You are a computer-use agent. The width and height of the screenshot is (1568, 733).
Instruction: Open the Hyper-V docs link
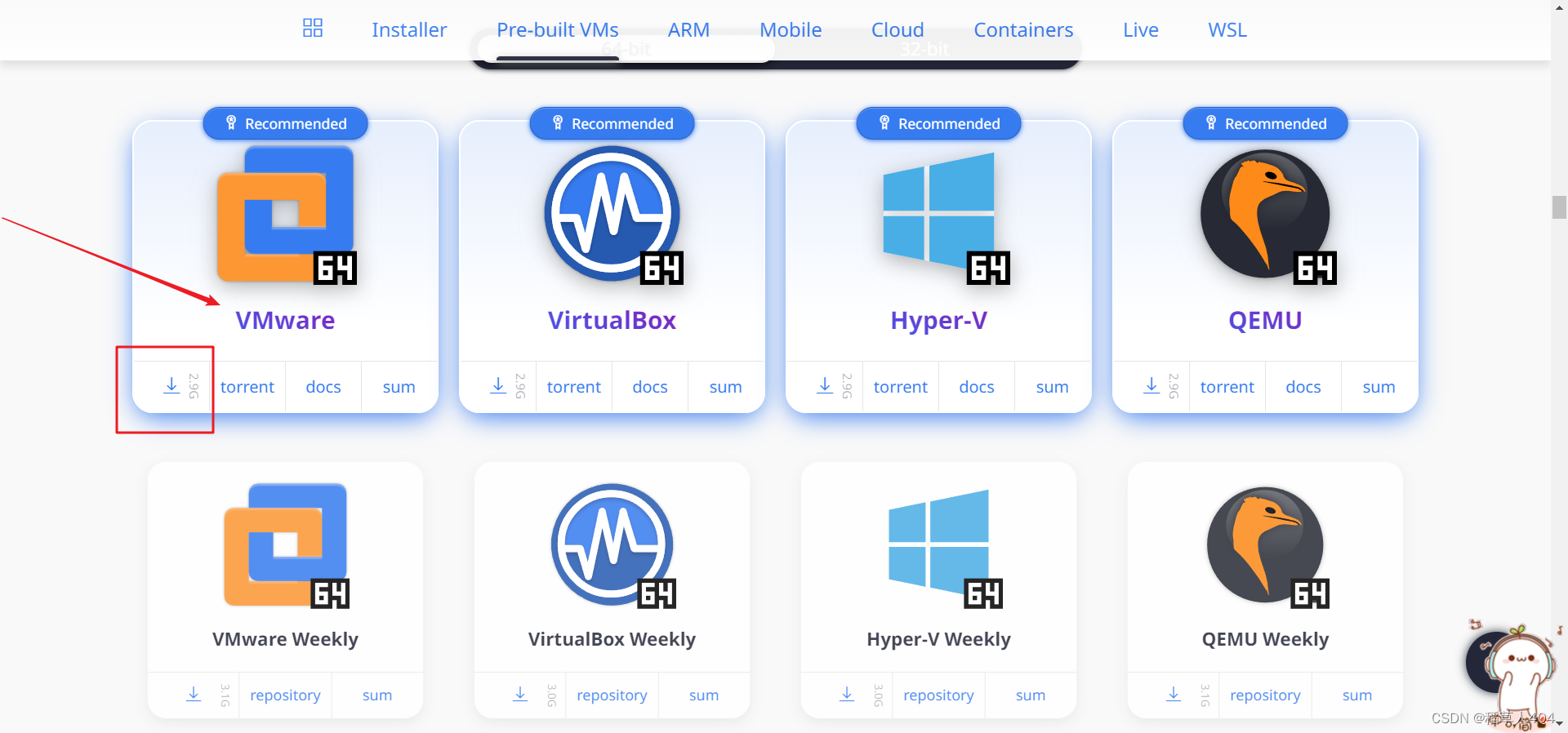[x=977, y=387]
